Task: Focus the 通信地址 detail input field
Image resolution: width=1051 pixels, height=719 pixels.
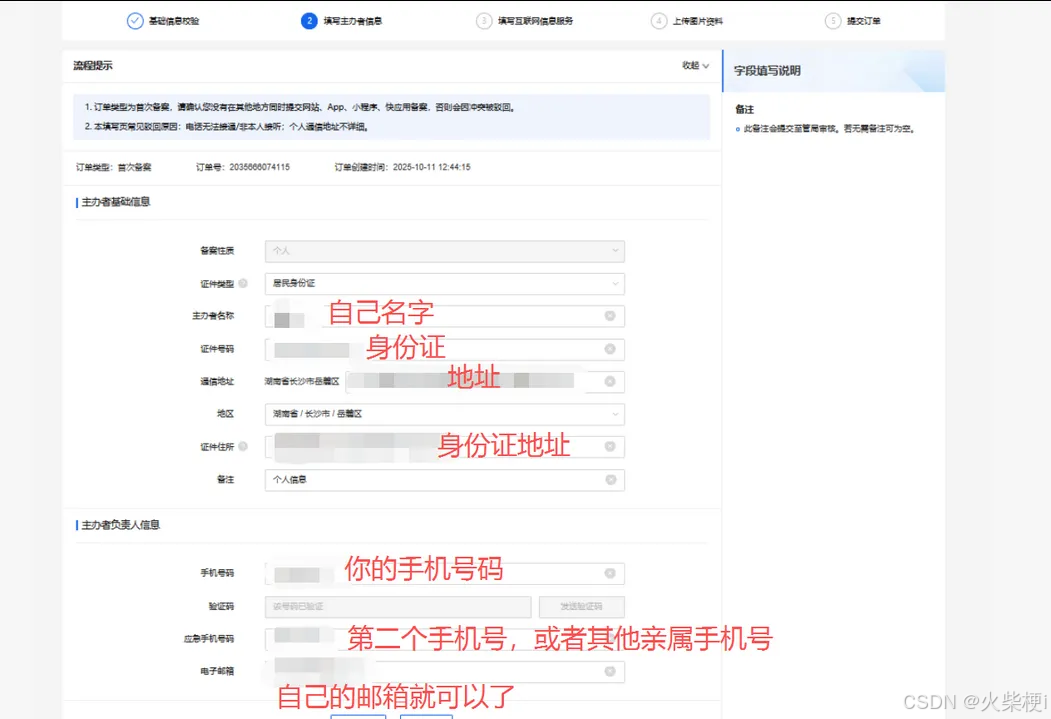Action: (485, 381)
